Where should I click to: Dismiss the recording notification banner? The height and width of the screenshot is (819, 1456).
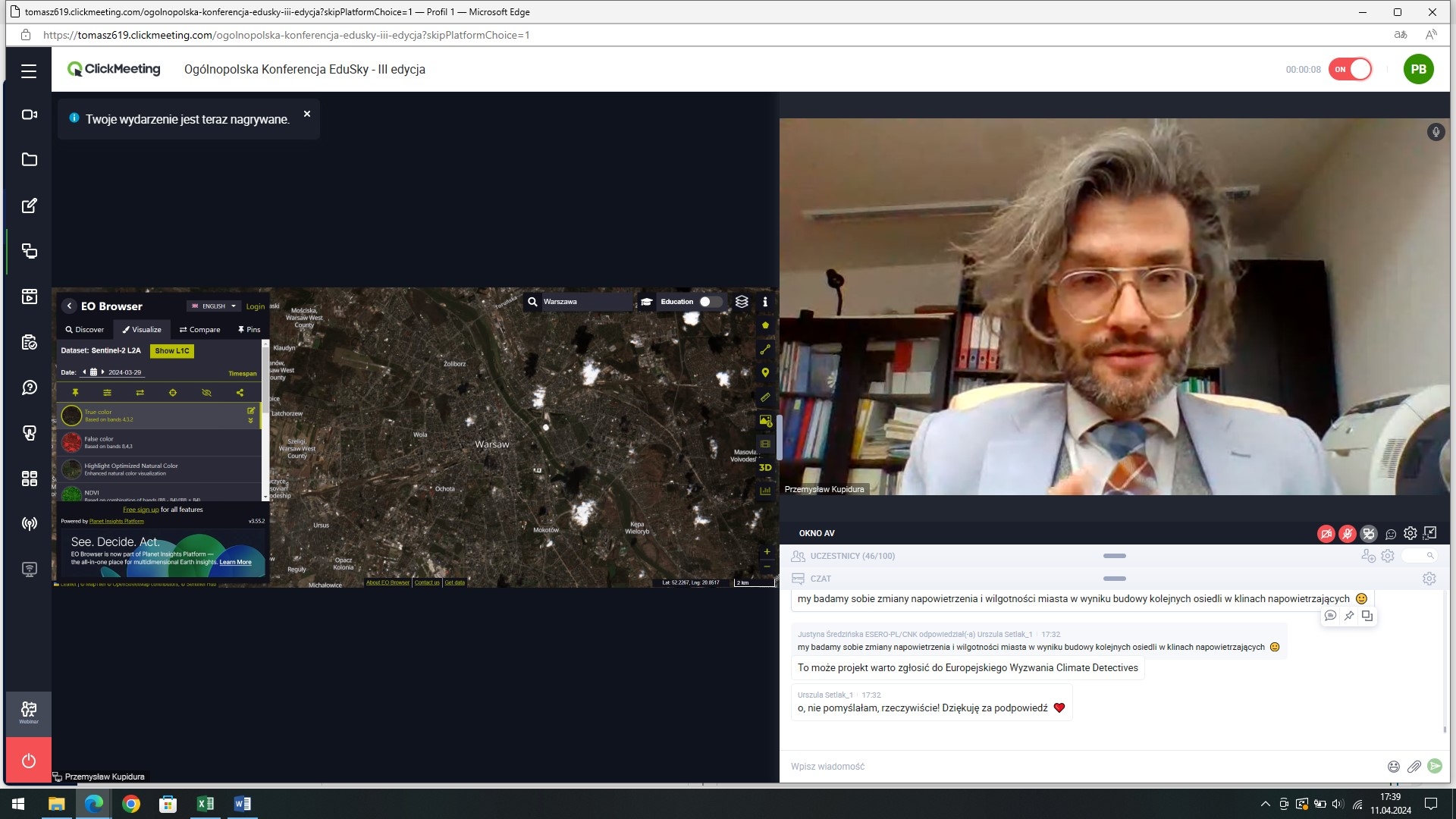coord(307,114)
